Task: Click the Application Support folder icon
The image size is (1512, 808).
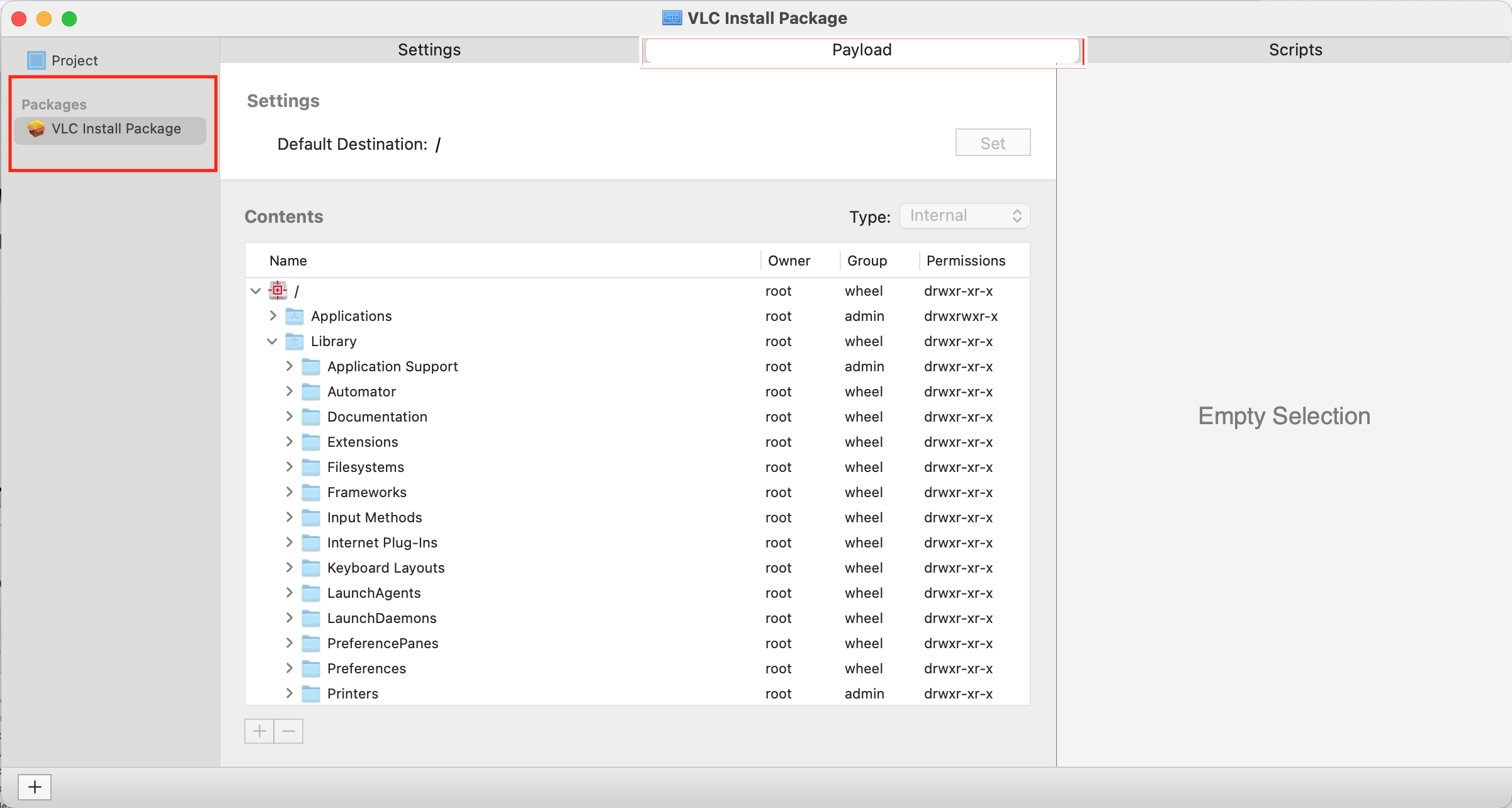Action: click(x=311, y=366)
